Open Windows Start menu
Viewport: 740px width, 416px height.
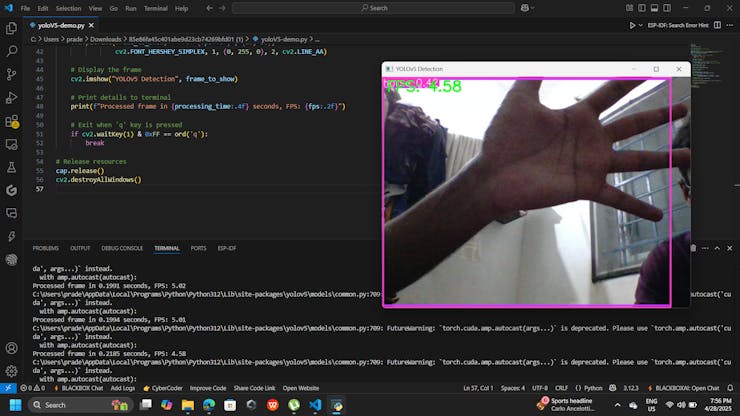click(x=15, y=405)
